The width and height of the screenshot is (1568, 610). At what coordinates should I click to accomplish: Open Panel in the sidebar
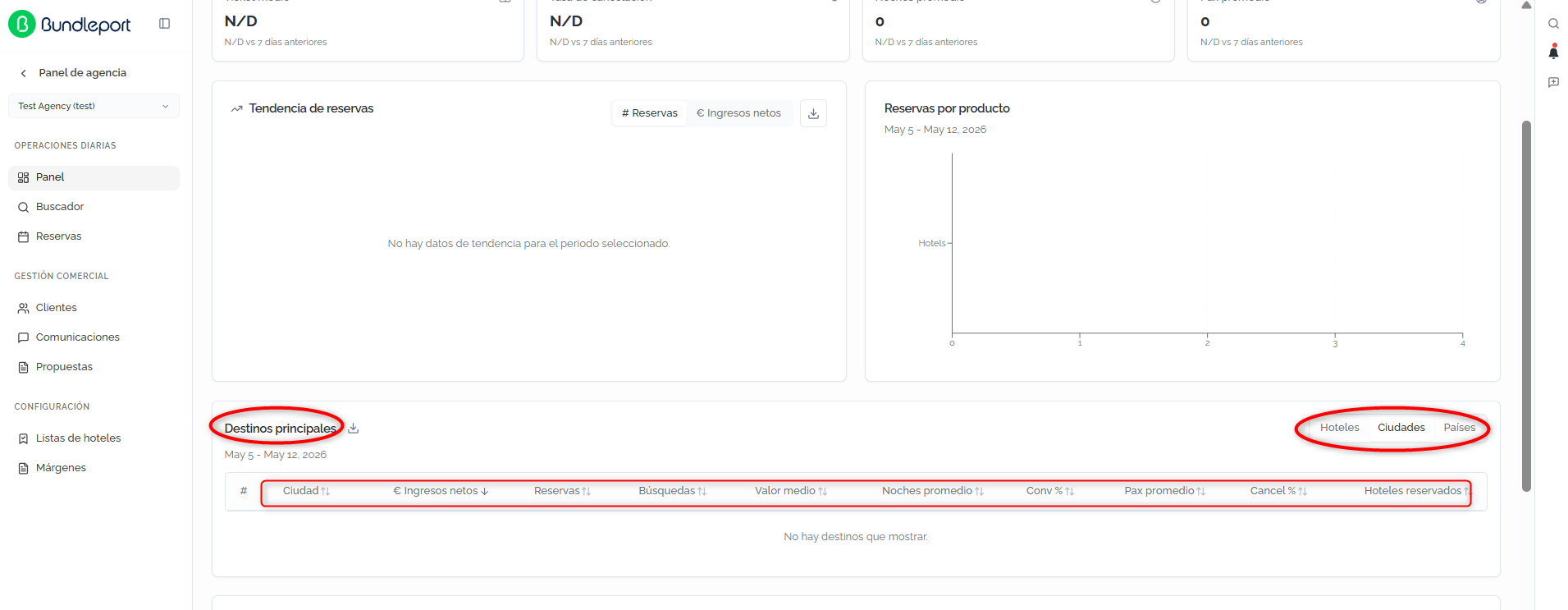coord(94,177)
